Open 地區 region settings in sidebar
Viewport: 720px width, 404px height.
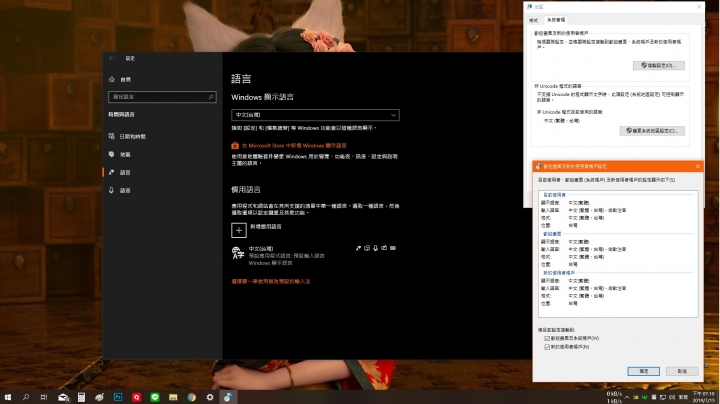click(120, 154)
